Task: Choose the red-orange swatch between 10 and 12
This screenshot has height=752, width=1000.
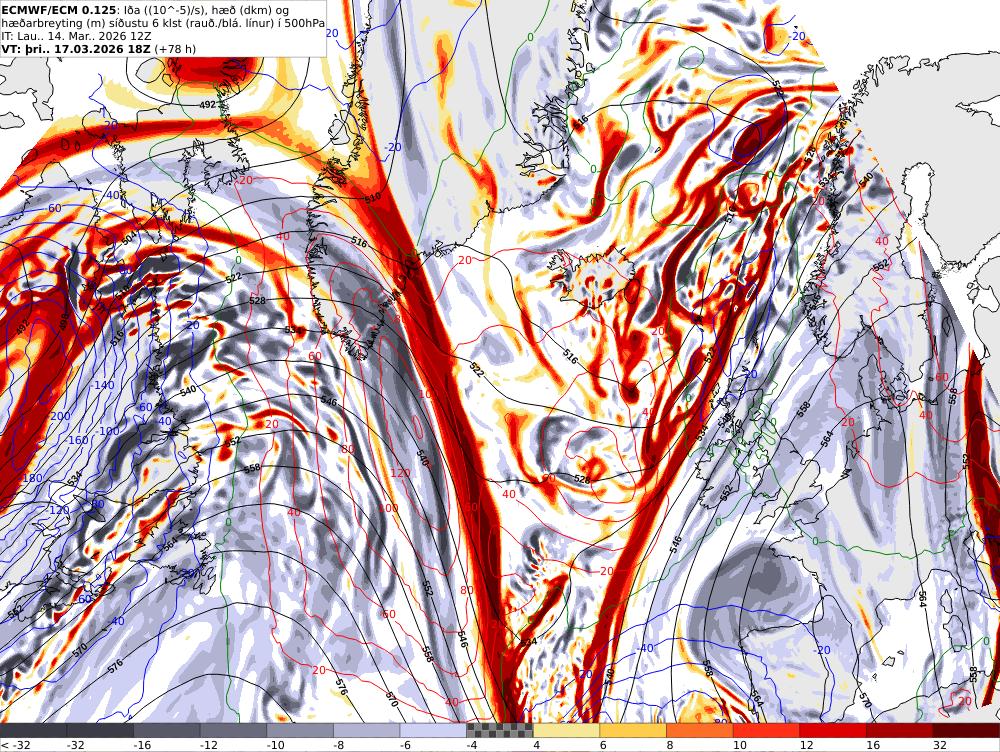Action: tap(767, 730)
